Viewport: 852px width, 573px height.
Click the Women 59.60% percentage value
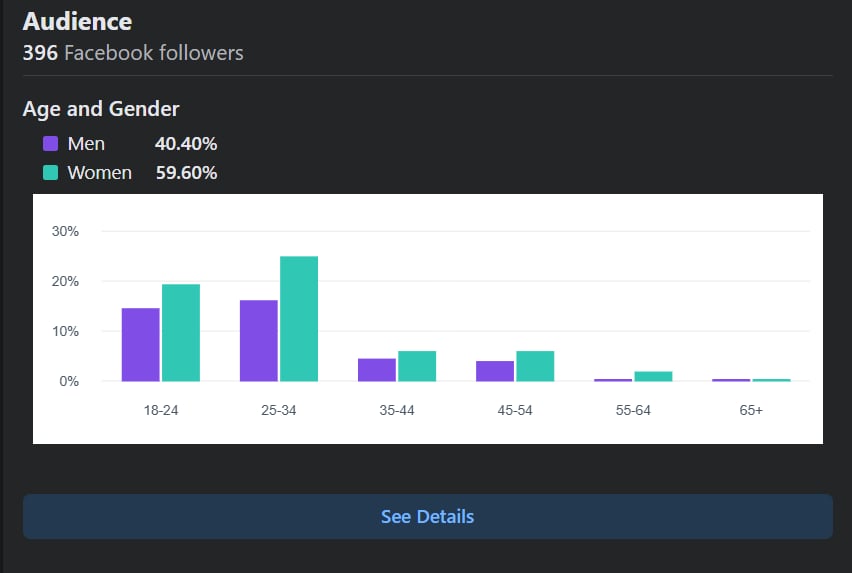[x=186, y=173]
